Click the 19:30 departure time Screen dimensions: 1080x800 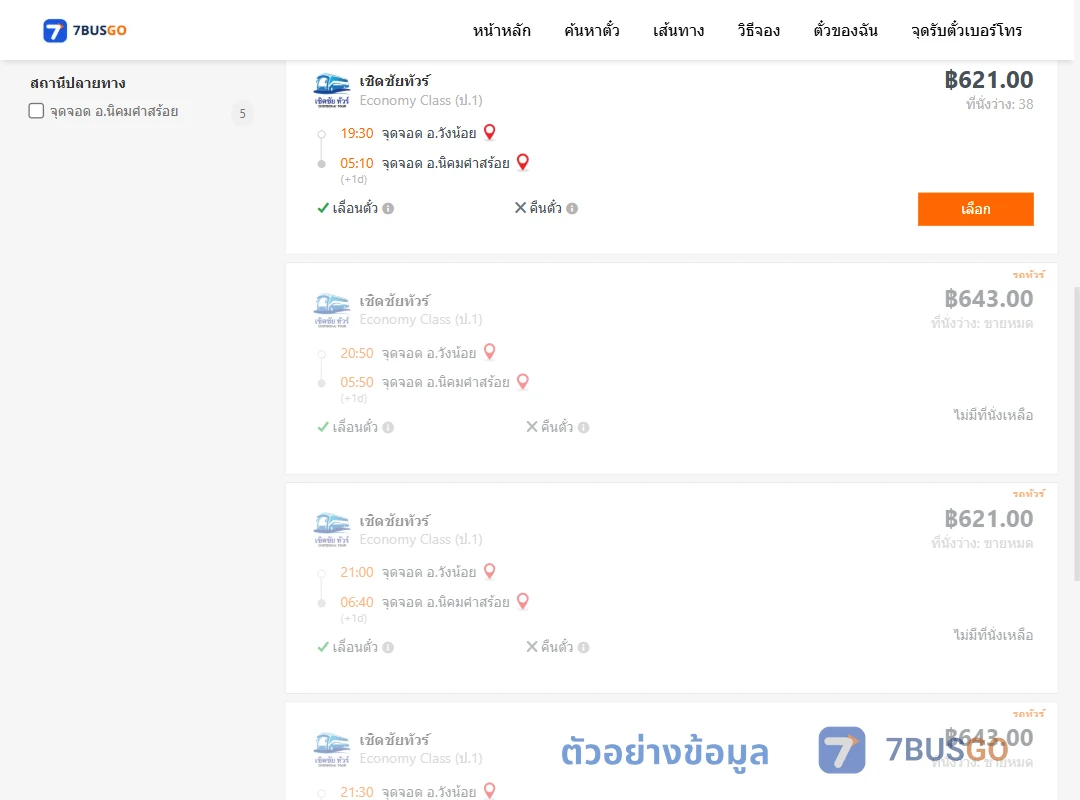tap(357, 133)
